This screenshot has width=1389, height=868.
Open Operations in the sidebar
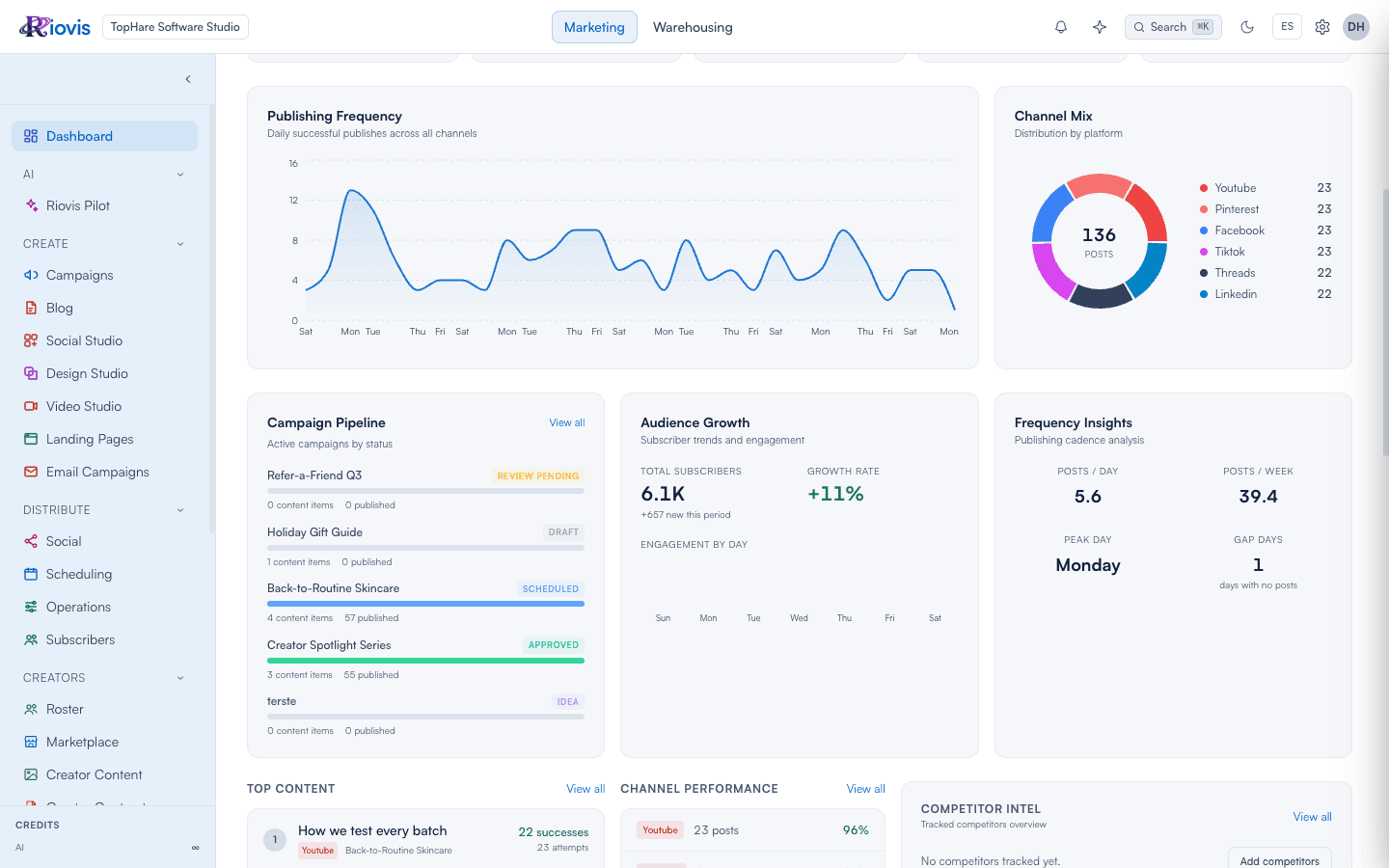[104, 607]
